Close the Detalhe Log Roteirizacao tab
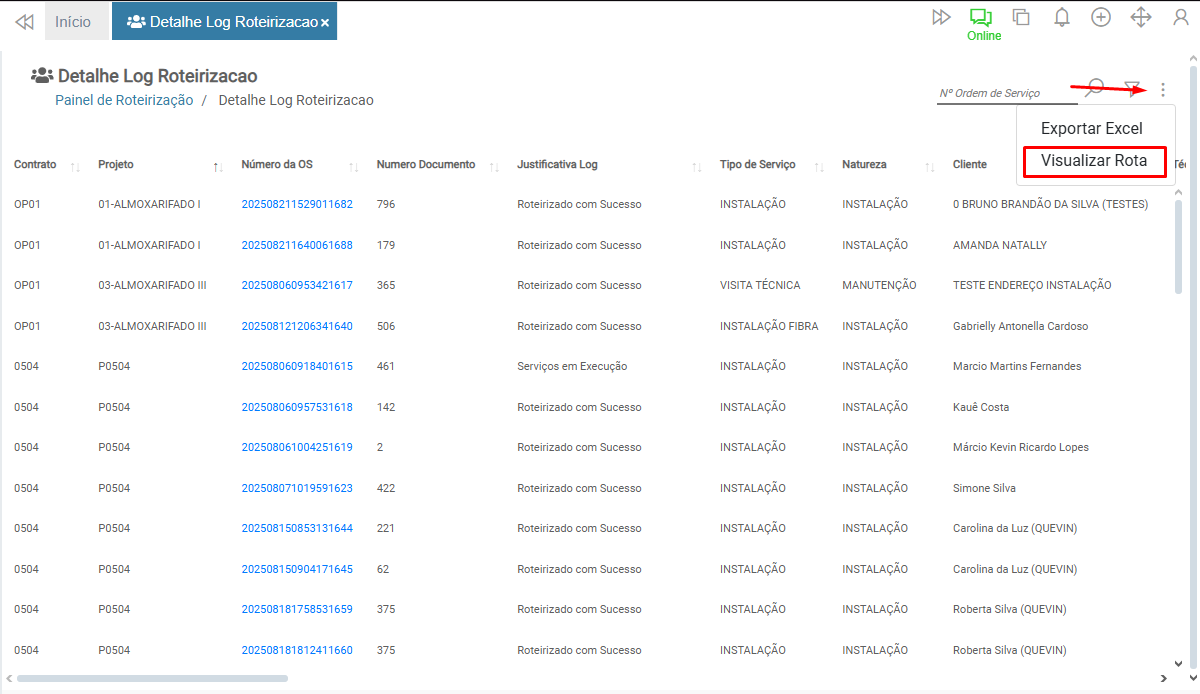 tap(325, 22)
